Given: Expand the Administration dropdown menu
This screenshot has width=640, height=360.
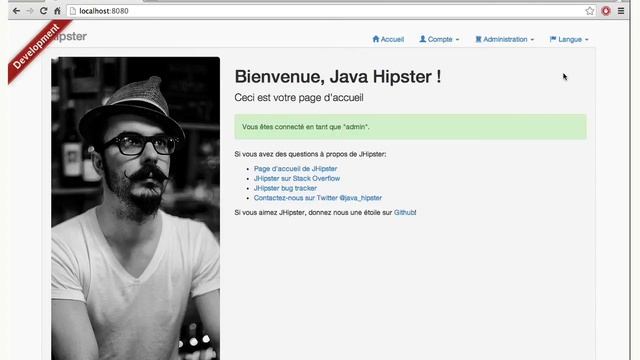Looking at the screenshot, I should (504, 39).
